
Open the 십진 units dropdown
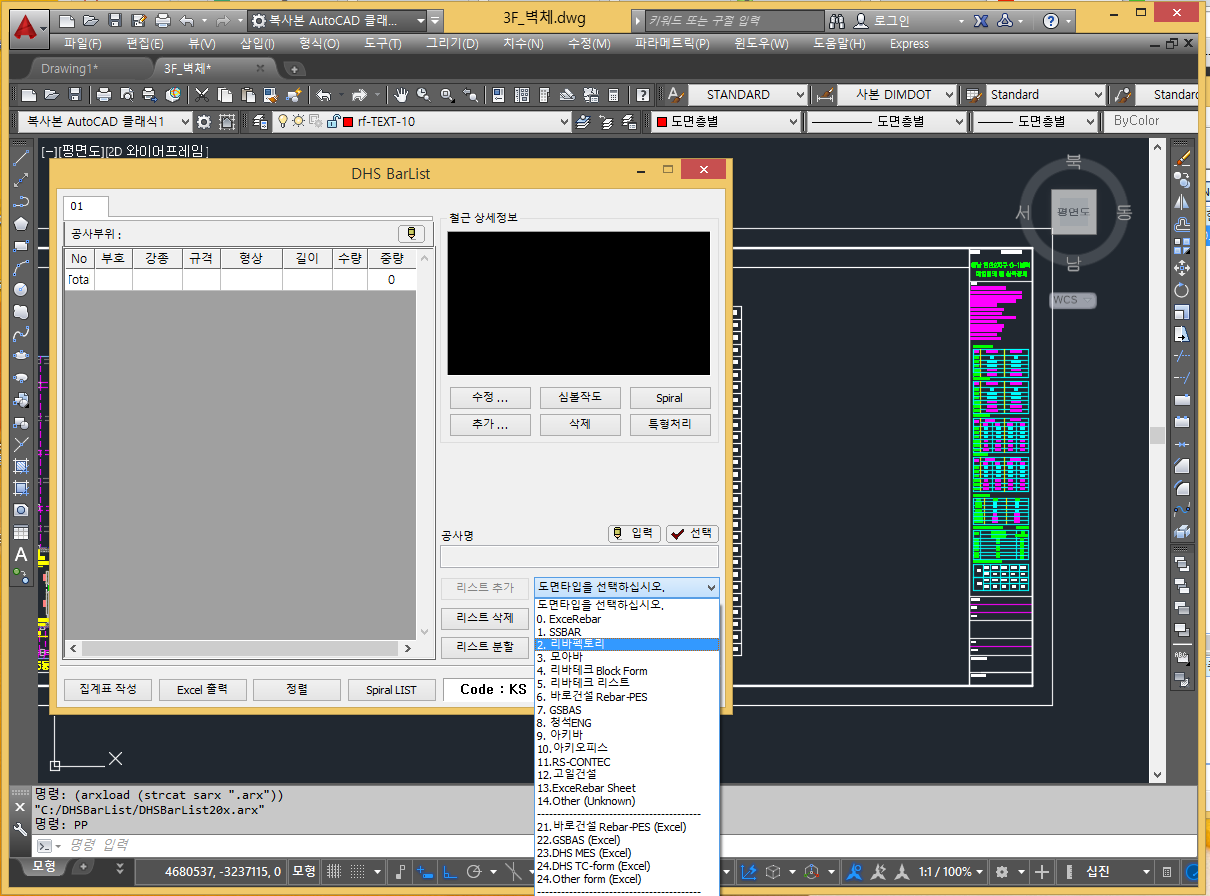pyautogui.click(x=1106, y=871)
